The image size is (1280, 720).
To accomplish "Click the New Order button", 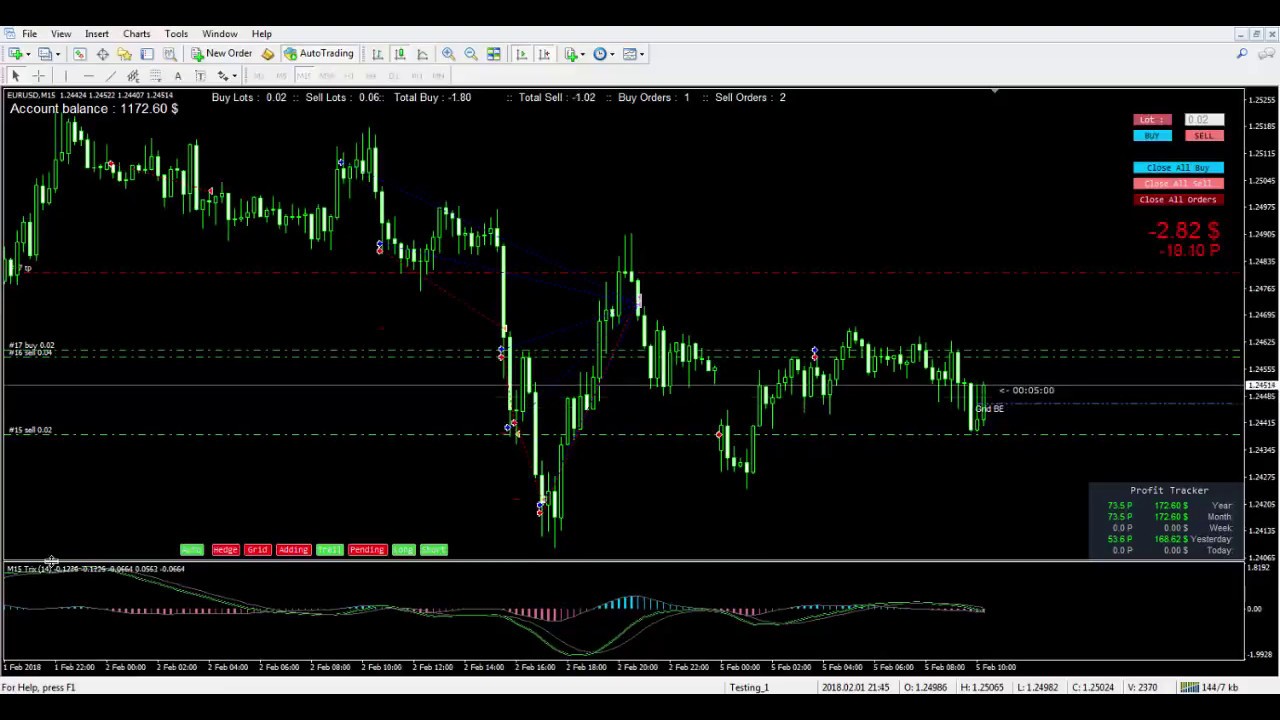I will [x=222, y=54].
